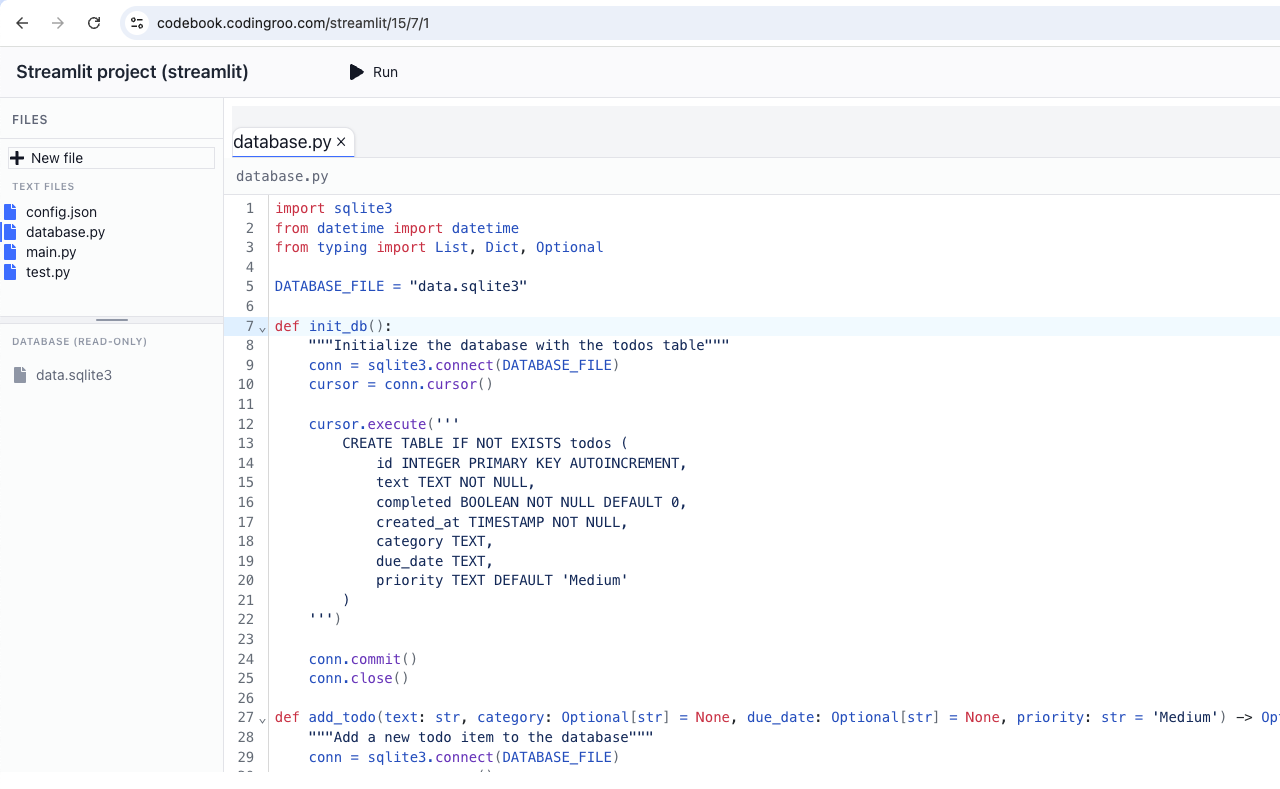Open data.sqlite3 in the database section

pos(73,375)
